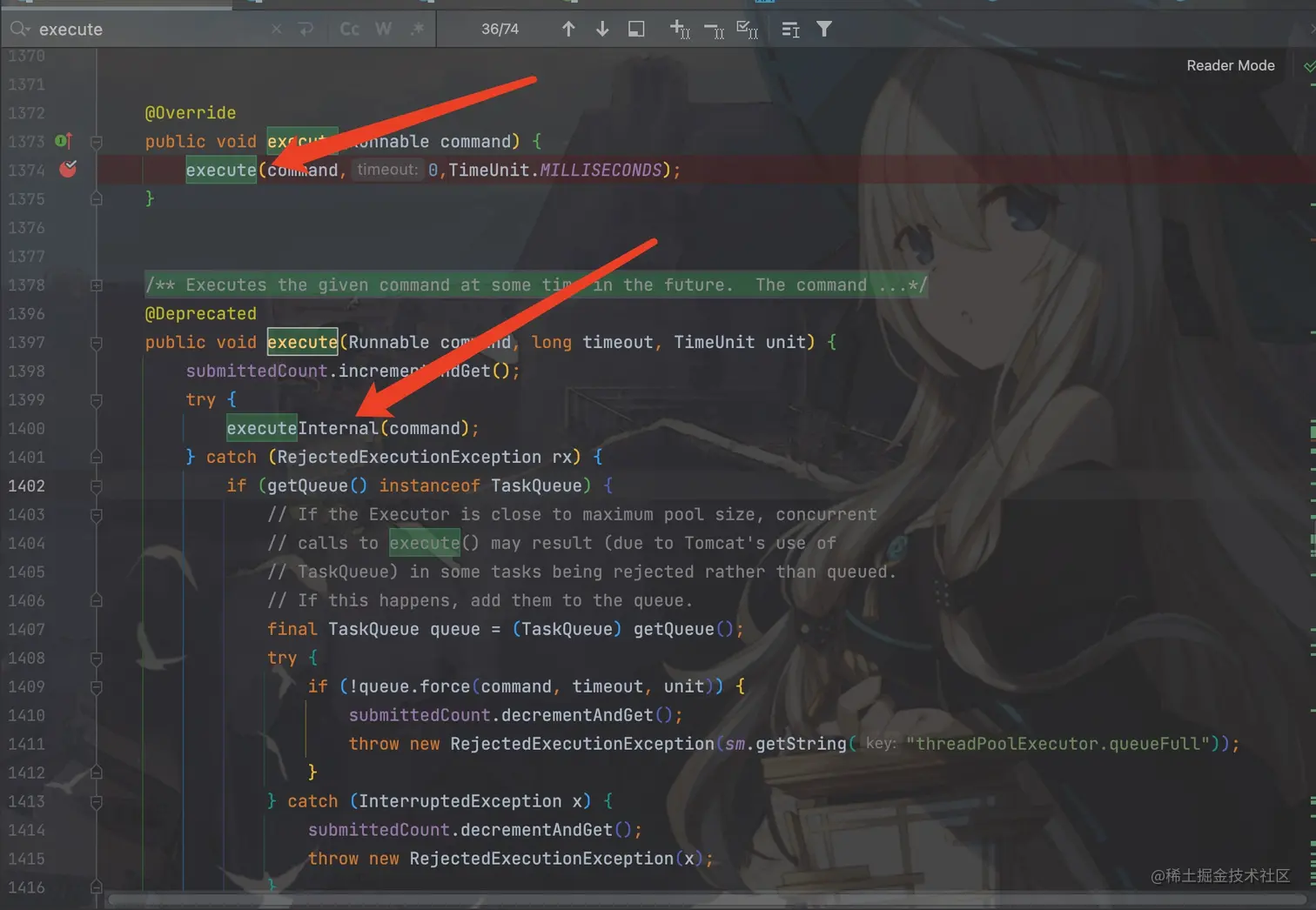Collapse execute method fold at line 1397
Screen dimensions: 1316x910
(x=97, y=344)
